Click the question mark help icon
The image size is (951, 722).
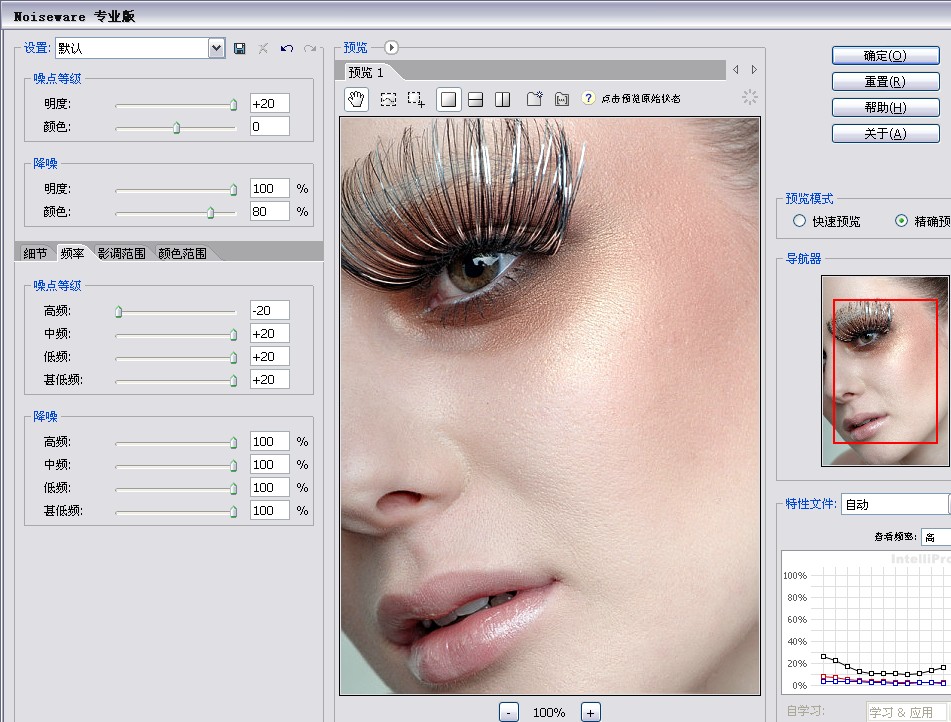tap(588, 99)
